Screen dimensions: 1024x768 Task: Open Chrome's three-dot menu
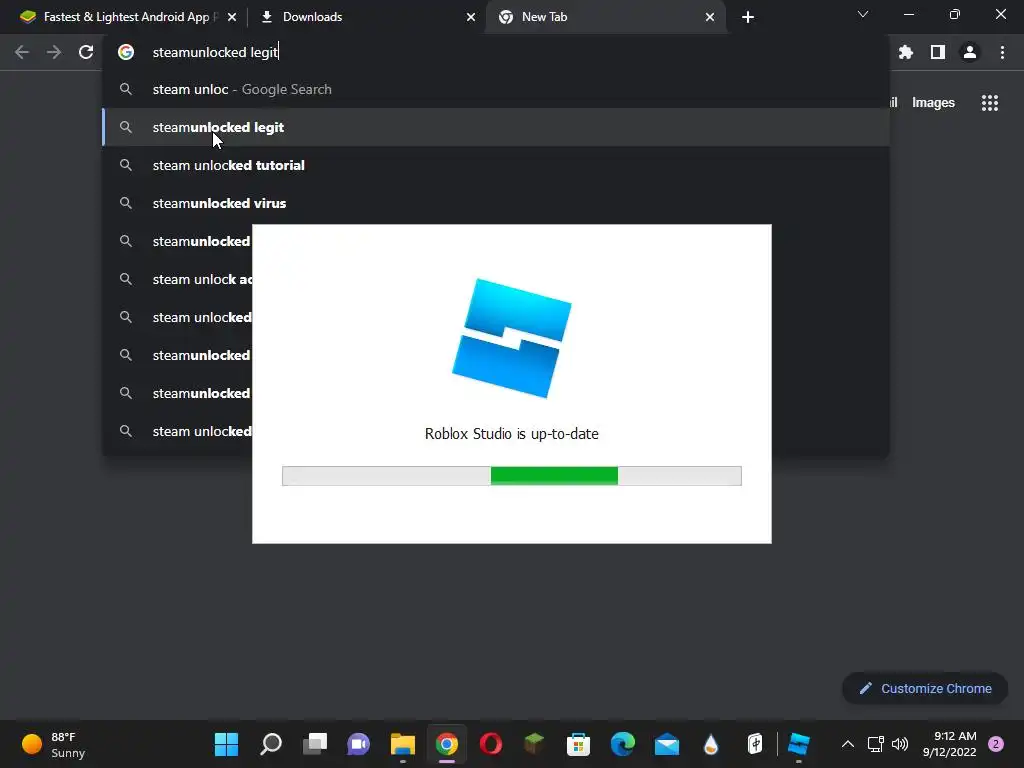[x=1002, y=52]
